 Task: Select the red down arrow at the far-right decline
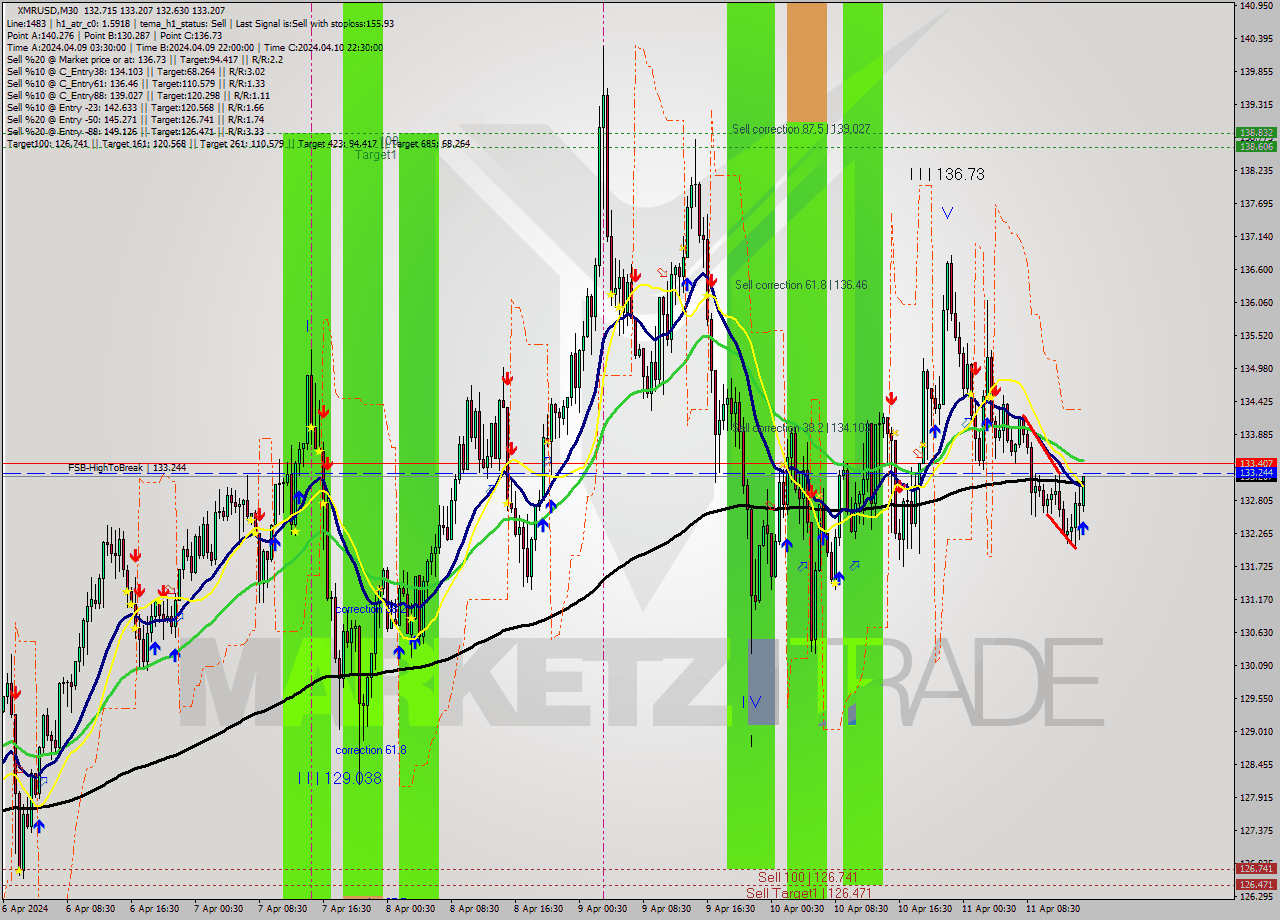(x=995, y=391)
